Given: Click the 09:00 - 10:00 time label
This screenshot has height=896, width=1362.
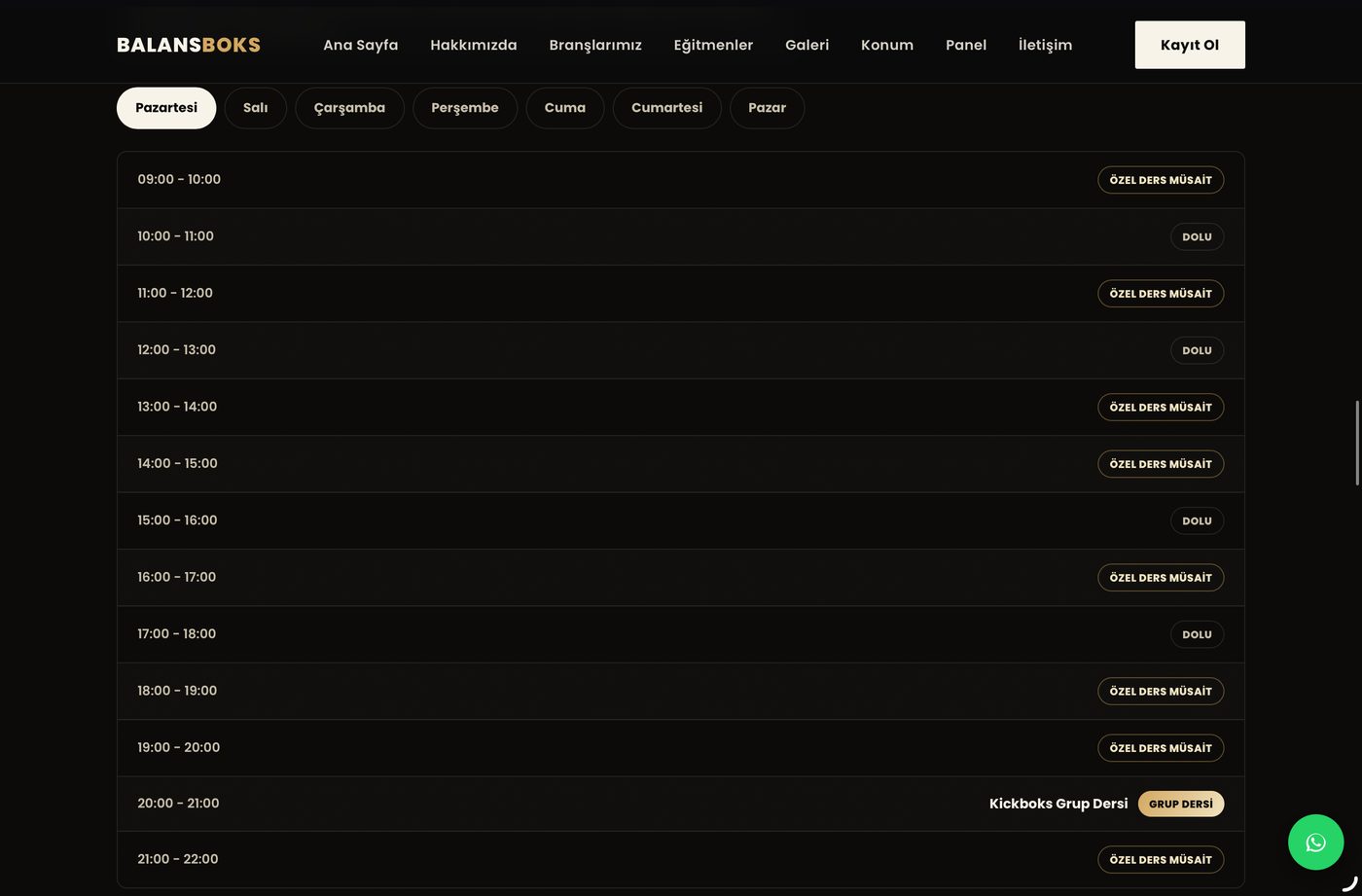Looking at the screenshot, I should click(179, 180).
